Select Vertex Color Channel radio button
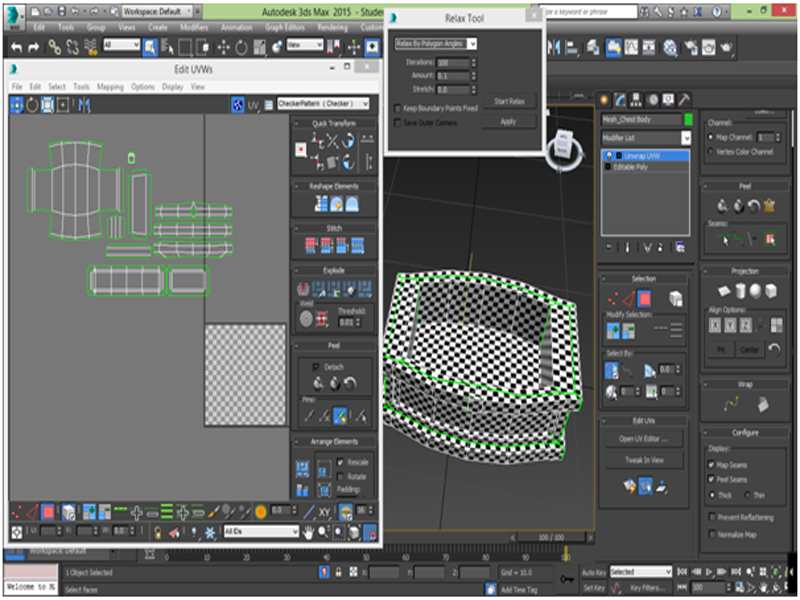 click(x=711, y=152)
